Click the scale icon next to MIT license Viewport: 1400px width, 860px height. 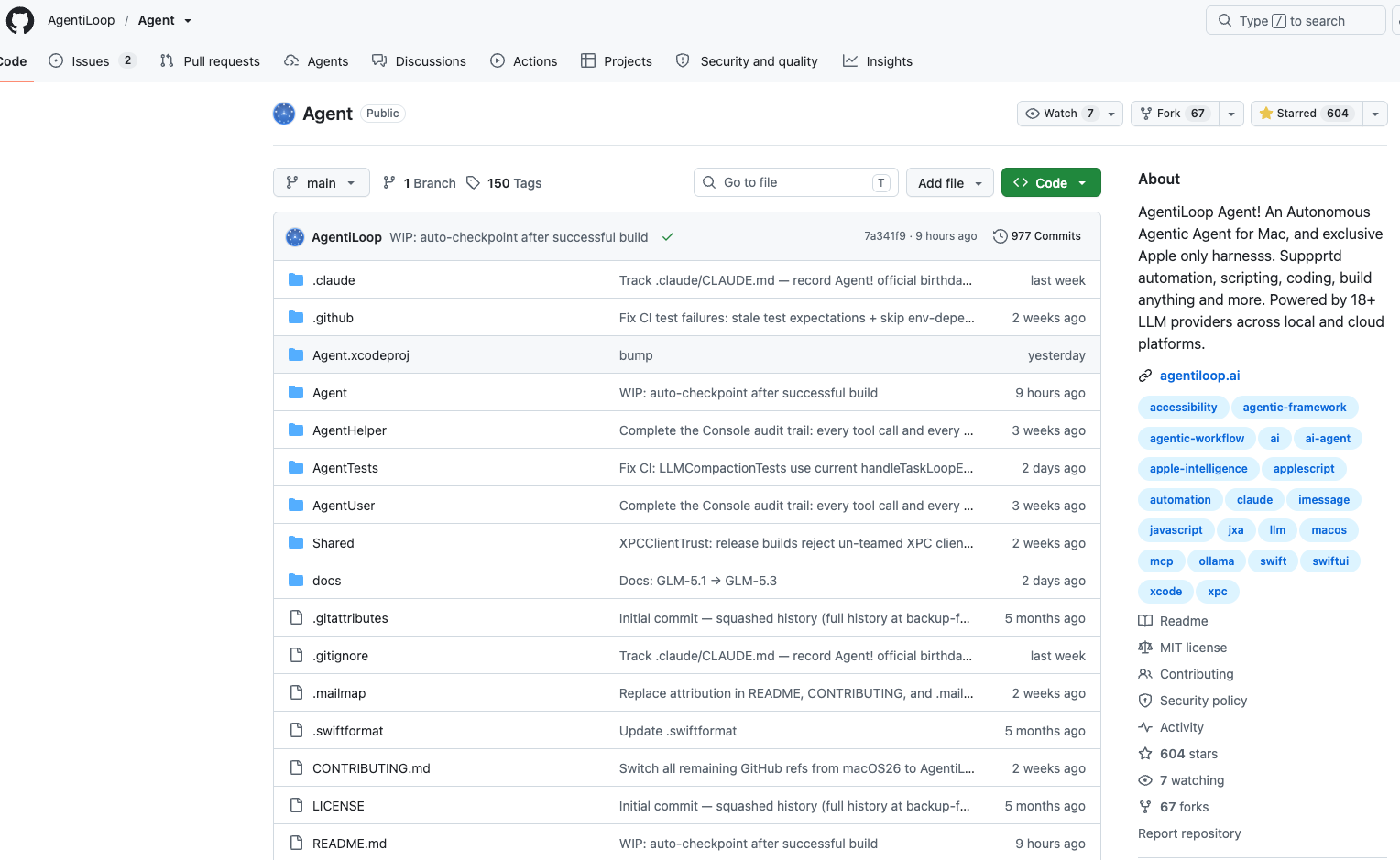[1145, 648]
